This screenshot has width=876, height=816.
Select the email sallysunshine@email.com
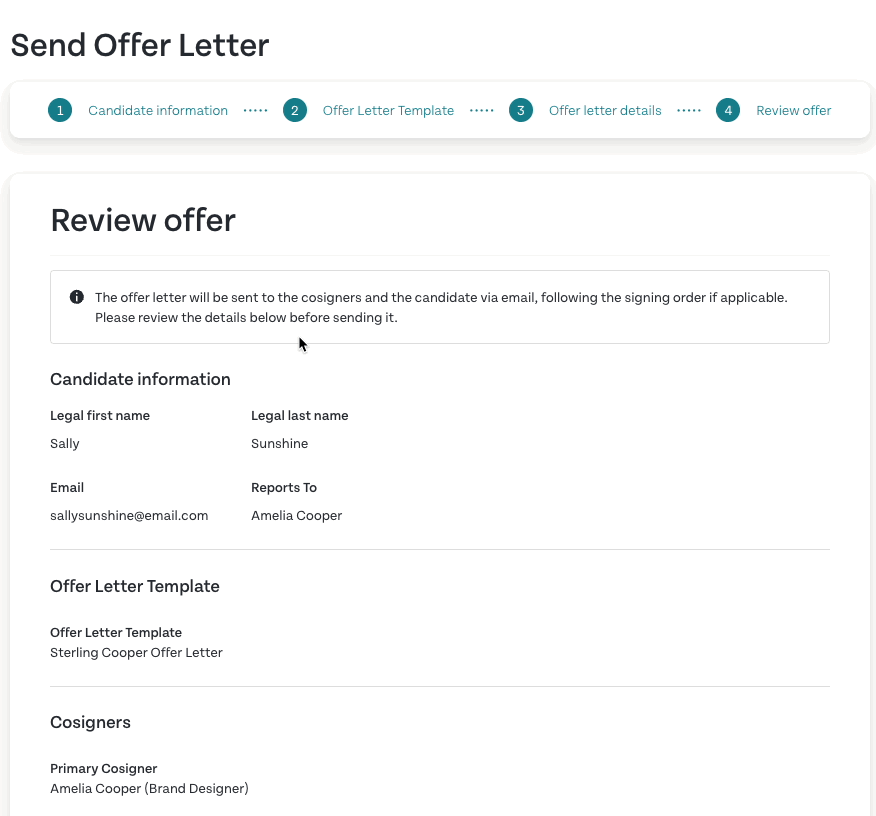click(x=129, y=516)
